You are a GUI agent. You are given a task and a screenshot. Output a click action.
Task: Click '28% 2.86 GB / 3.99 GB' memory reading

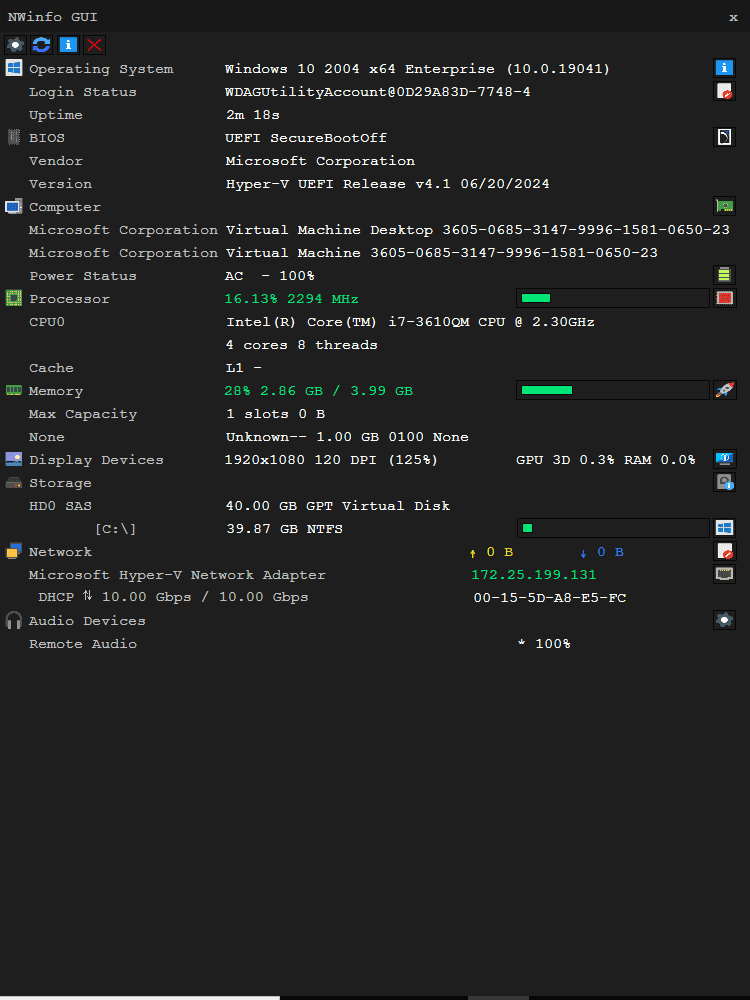[x=319, y=390]
